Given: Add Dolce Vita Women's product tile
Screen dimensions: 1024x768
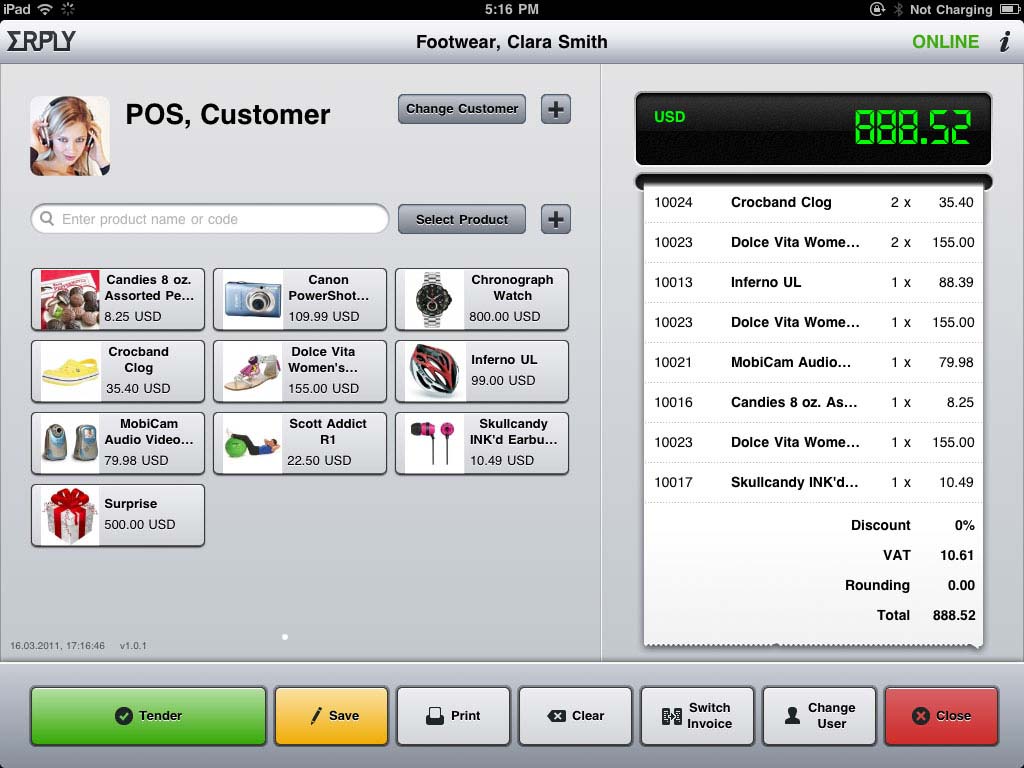Looking at the screenshot, I should [300, 371].
